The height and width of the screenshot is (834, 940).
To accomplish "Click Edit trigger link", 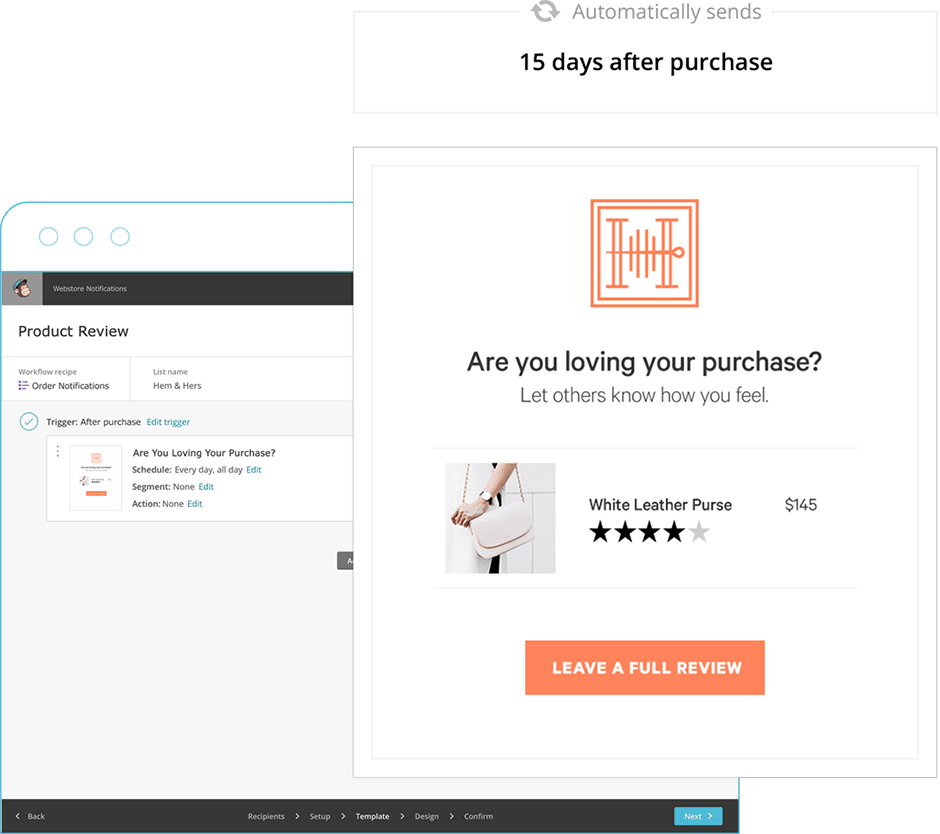I will click(x=168, y=422).
